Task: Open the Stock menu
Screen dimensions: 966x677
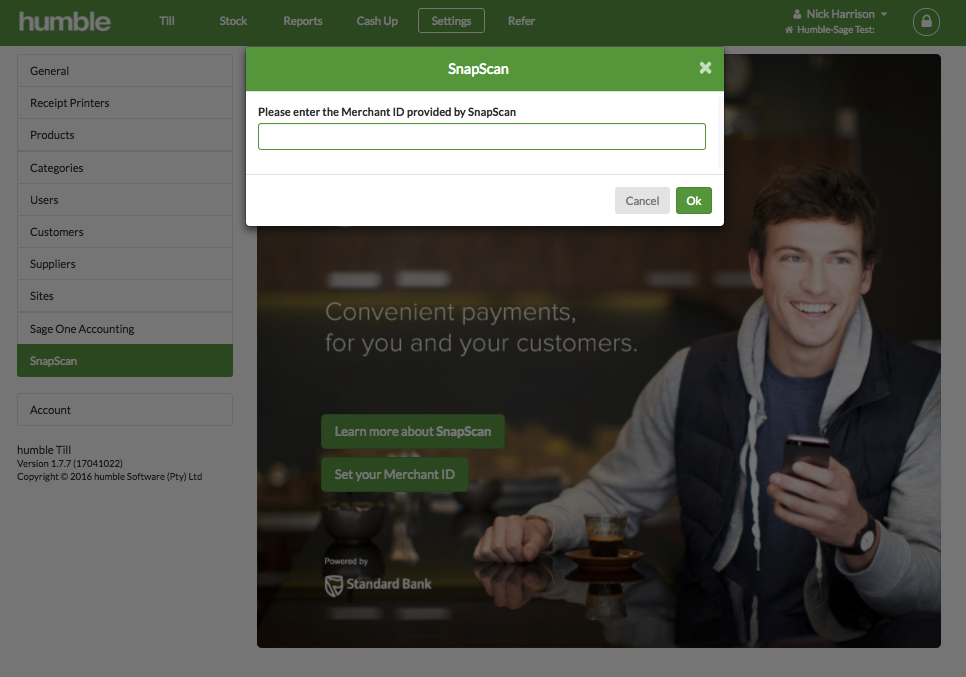Action: pos(233,21)
